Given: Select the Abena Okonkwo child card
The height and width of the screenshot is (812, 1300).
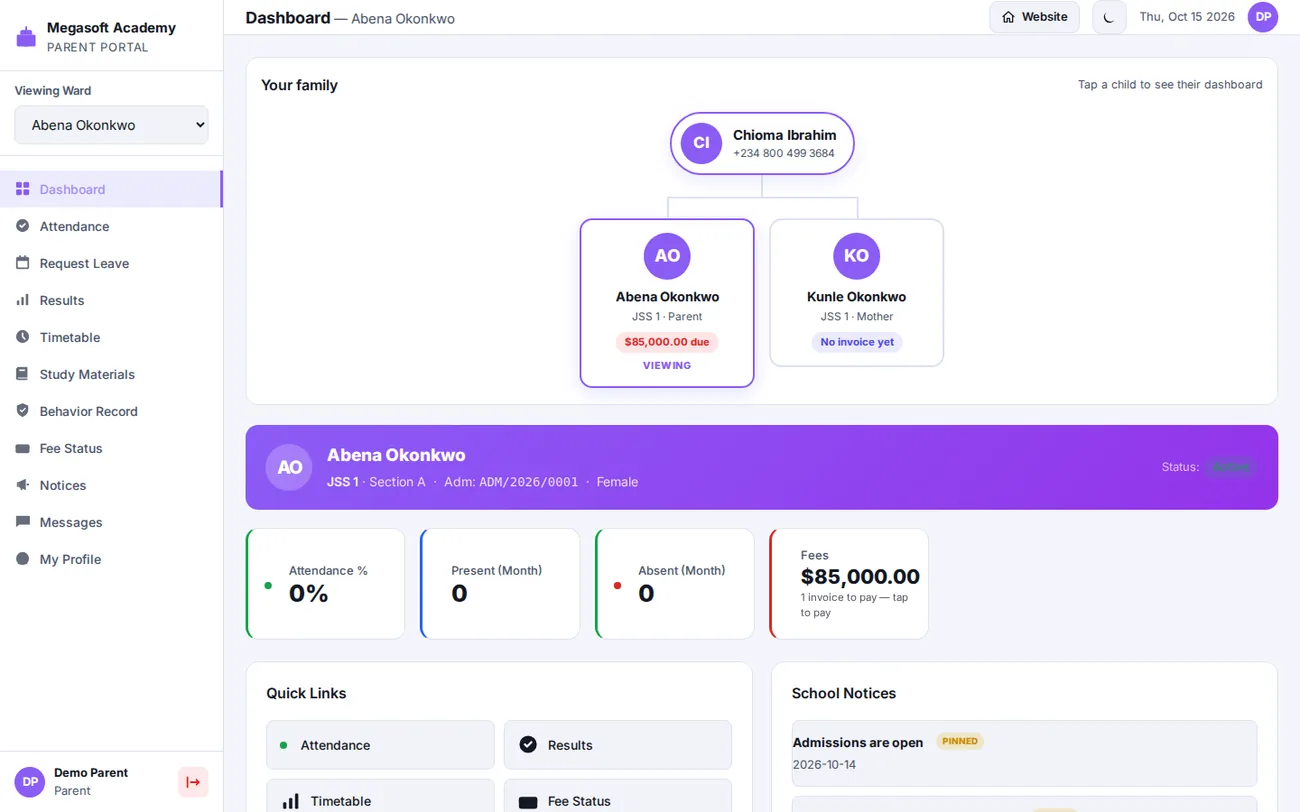Looking at the screenshot, I should pos(667,303).
